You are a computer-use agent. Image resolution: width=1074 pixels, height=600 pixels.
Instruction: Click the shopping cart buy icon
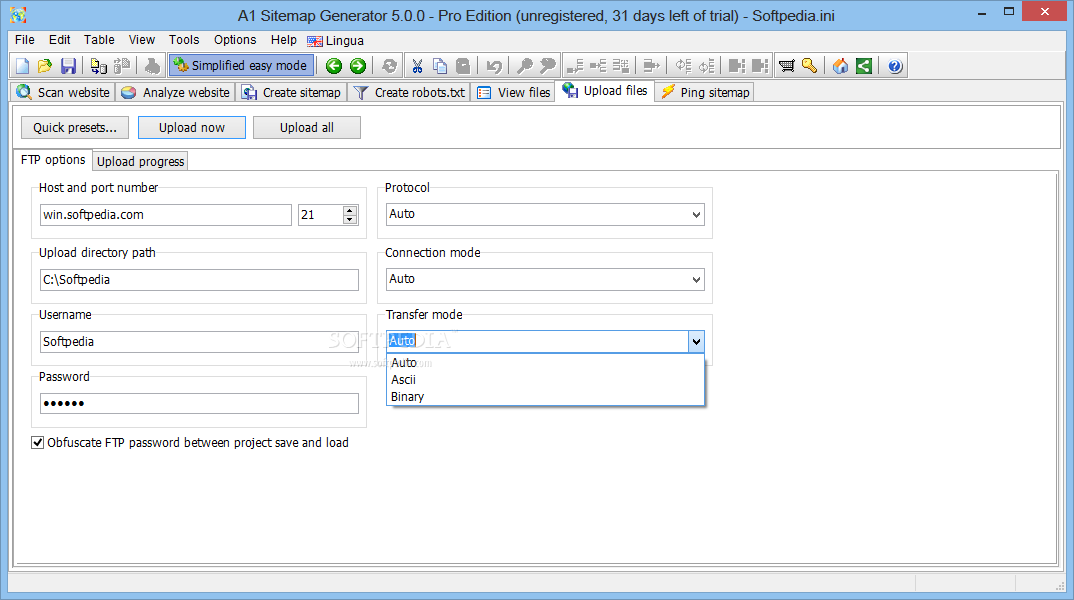[787, 66]
